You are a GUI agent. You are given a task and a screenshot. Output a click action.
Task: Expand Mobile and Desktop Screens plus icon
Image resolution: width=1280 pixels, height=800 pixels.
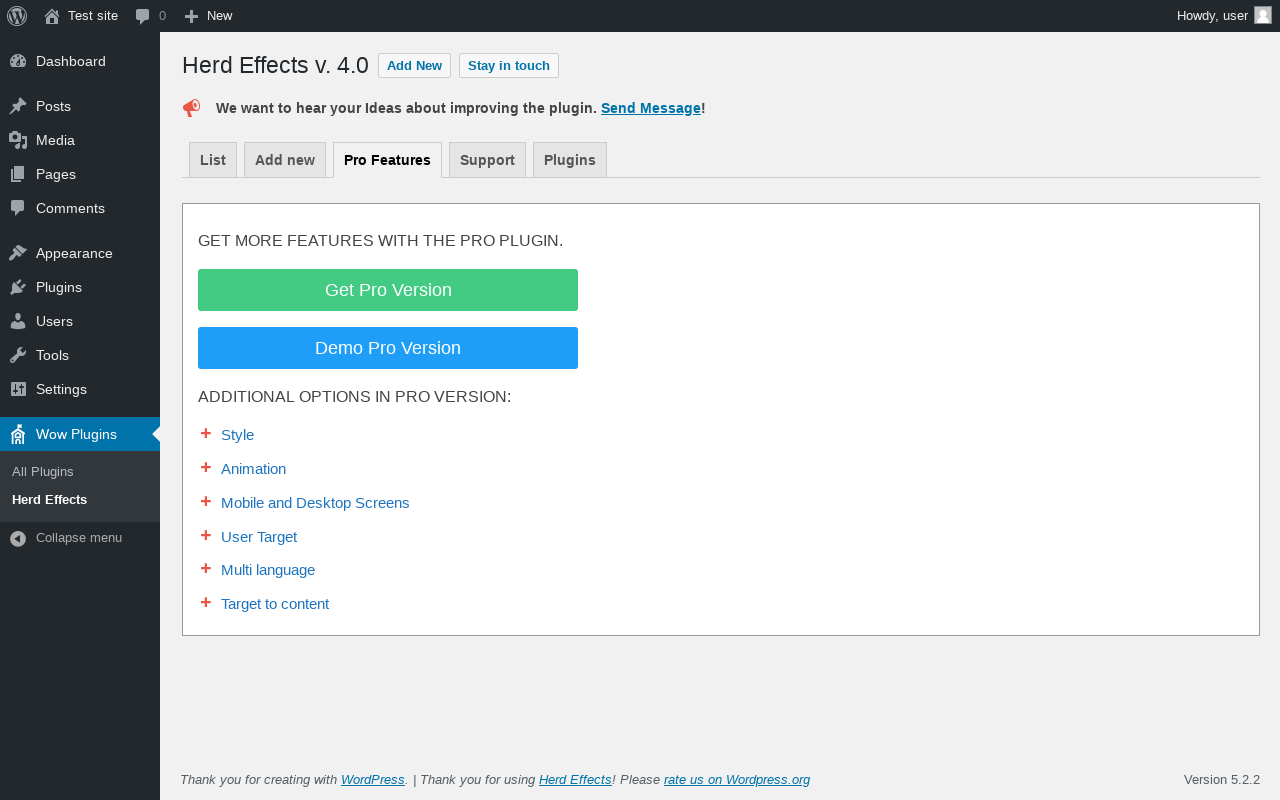pos(206,501)
